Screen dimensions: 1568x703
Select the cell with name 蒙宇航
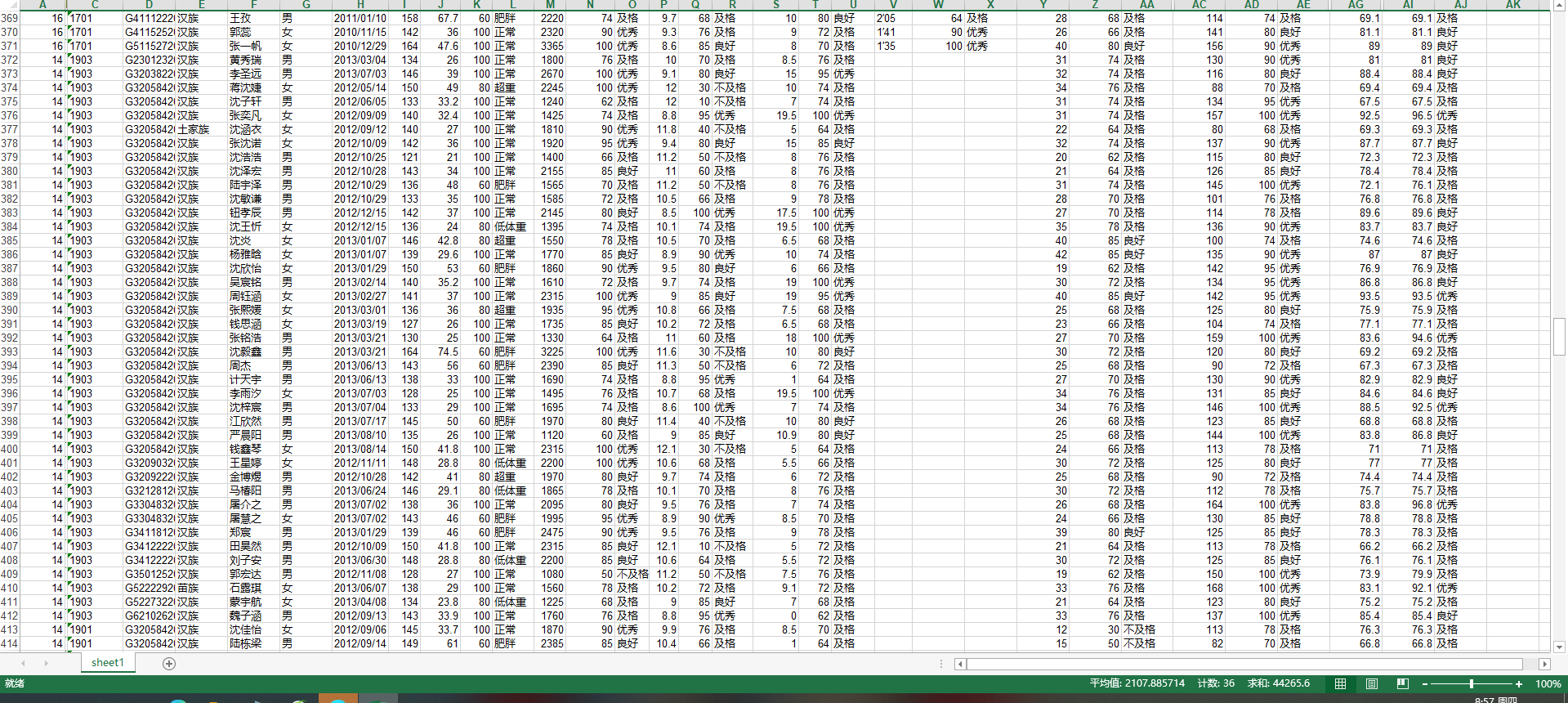click(x=253, y=602)
